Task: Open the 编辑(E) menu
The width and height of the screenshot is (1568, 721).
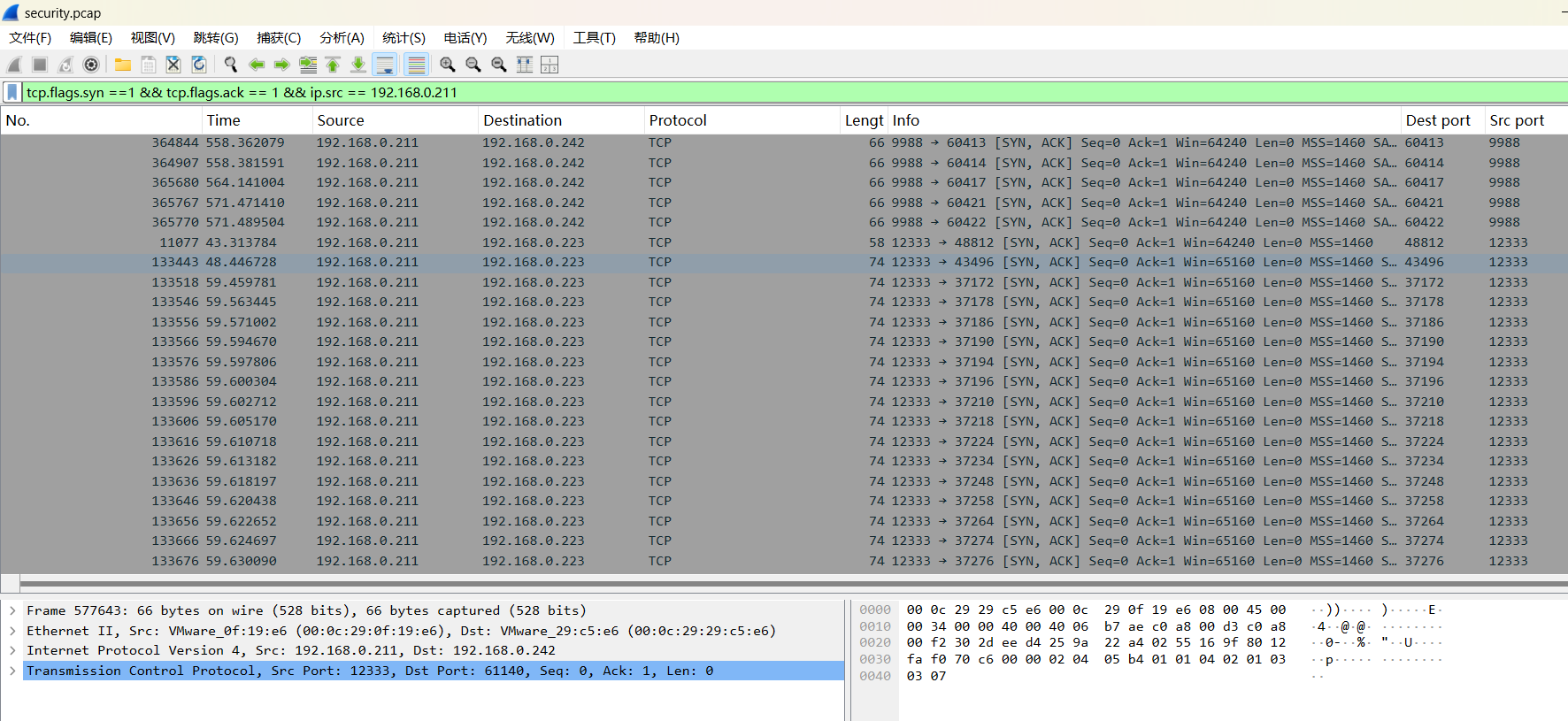Action: pyautogui.click(x=91, y=38)
